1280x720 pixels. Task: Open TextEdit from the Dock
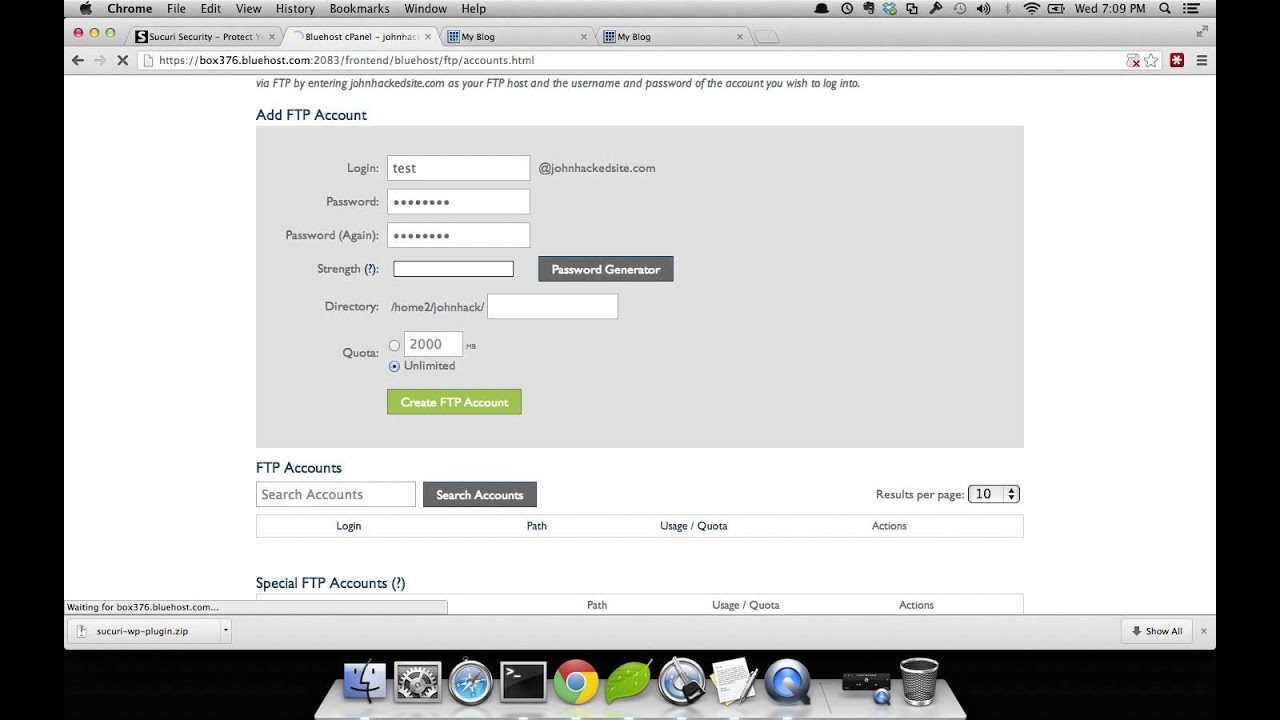point(734,680)
